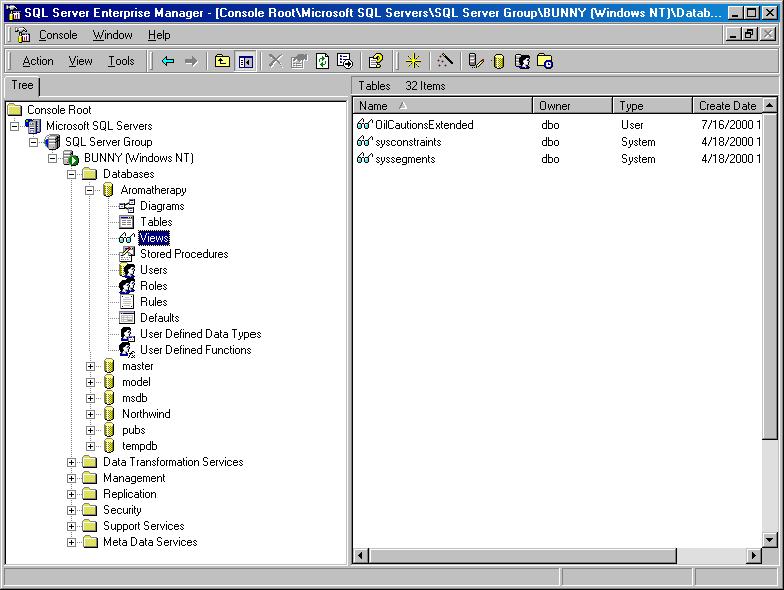Select the Tree tab

pos(22,86)
